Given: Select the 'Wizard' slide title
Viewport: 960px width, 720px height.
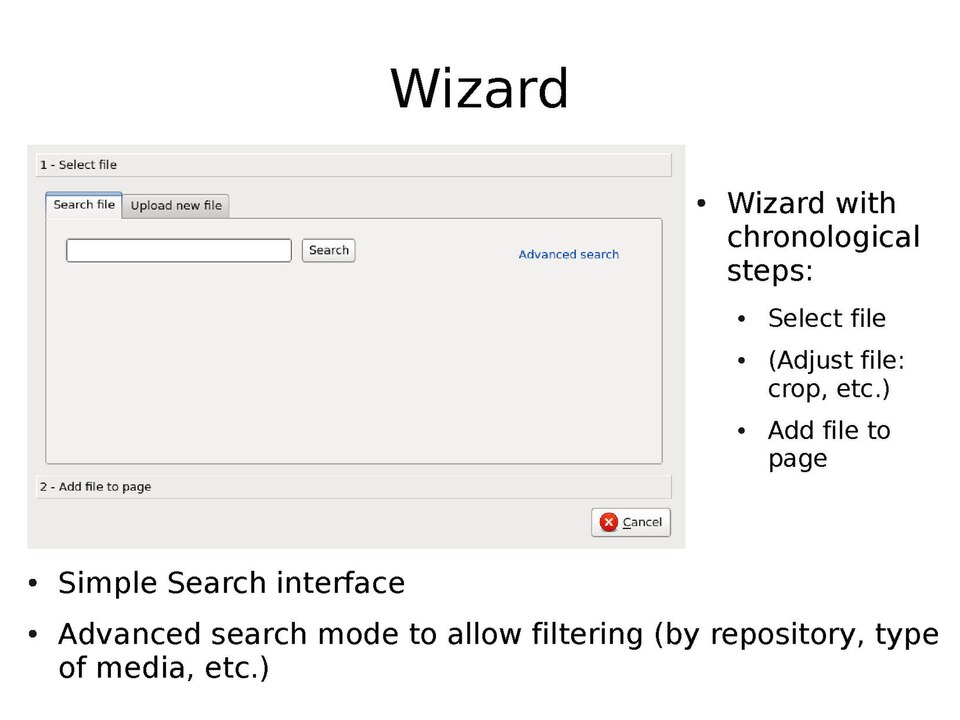Looking at the screenshot, I should (x=479, y=88).
